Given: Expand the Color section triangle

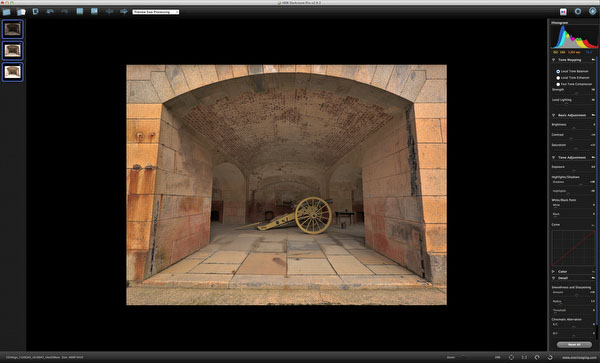Looking at the screenshot, I should (x=553, y=272).
